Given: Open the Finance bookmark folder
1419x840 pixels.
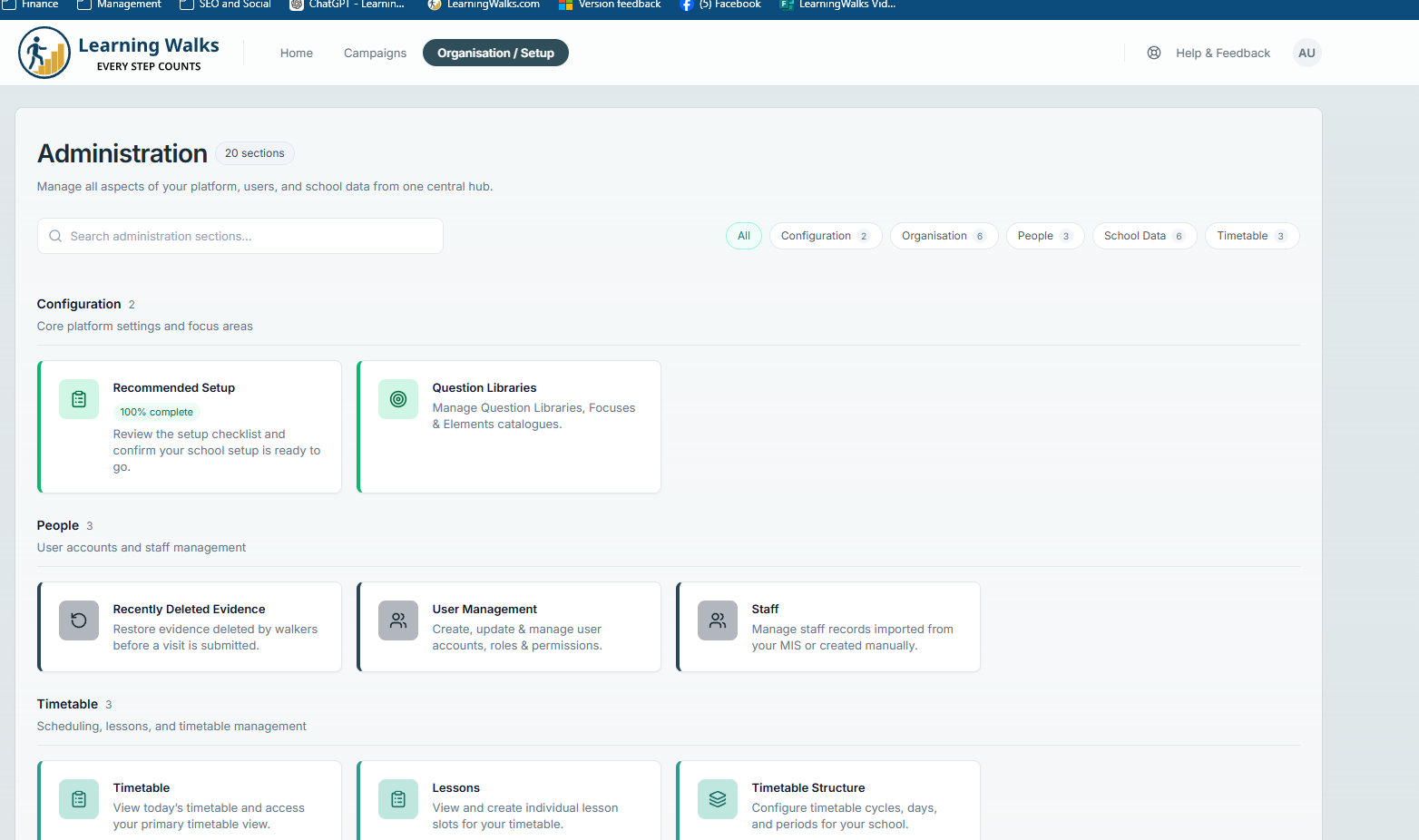Looking at the screenshot, I should pos(31,5).
